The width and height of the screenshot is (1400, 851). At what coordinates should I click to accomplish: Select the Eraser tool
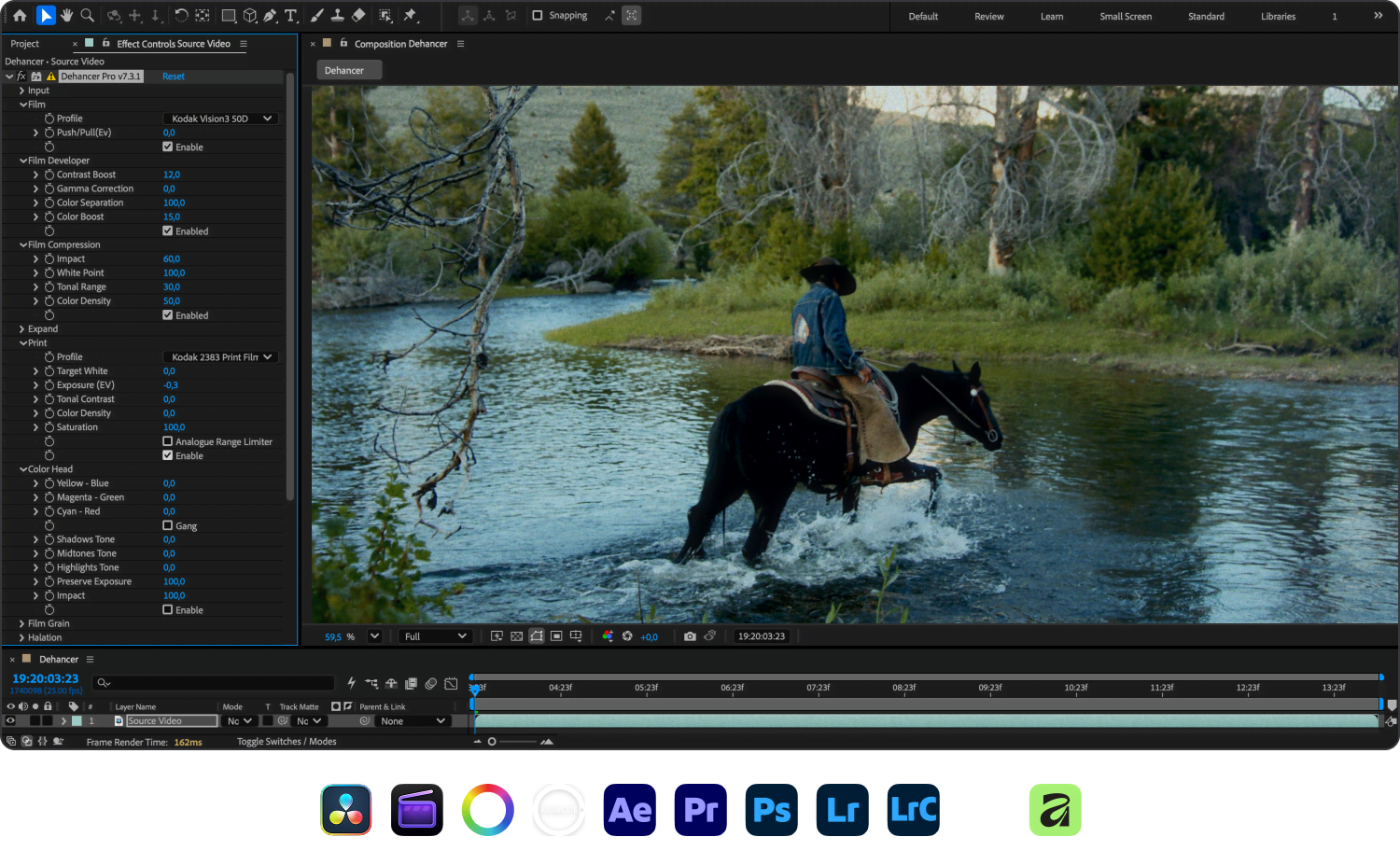(358, 16)
